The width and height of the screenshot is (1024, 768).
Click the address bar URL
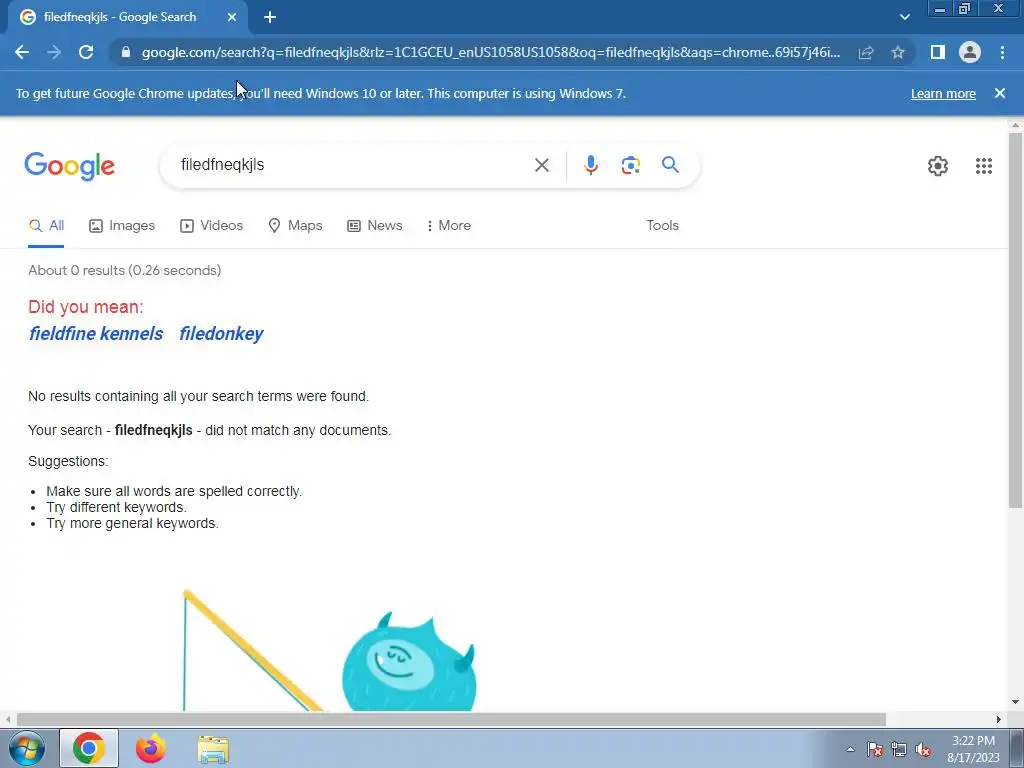491,52
